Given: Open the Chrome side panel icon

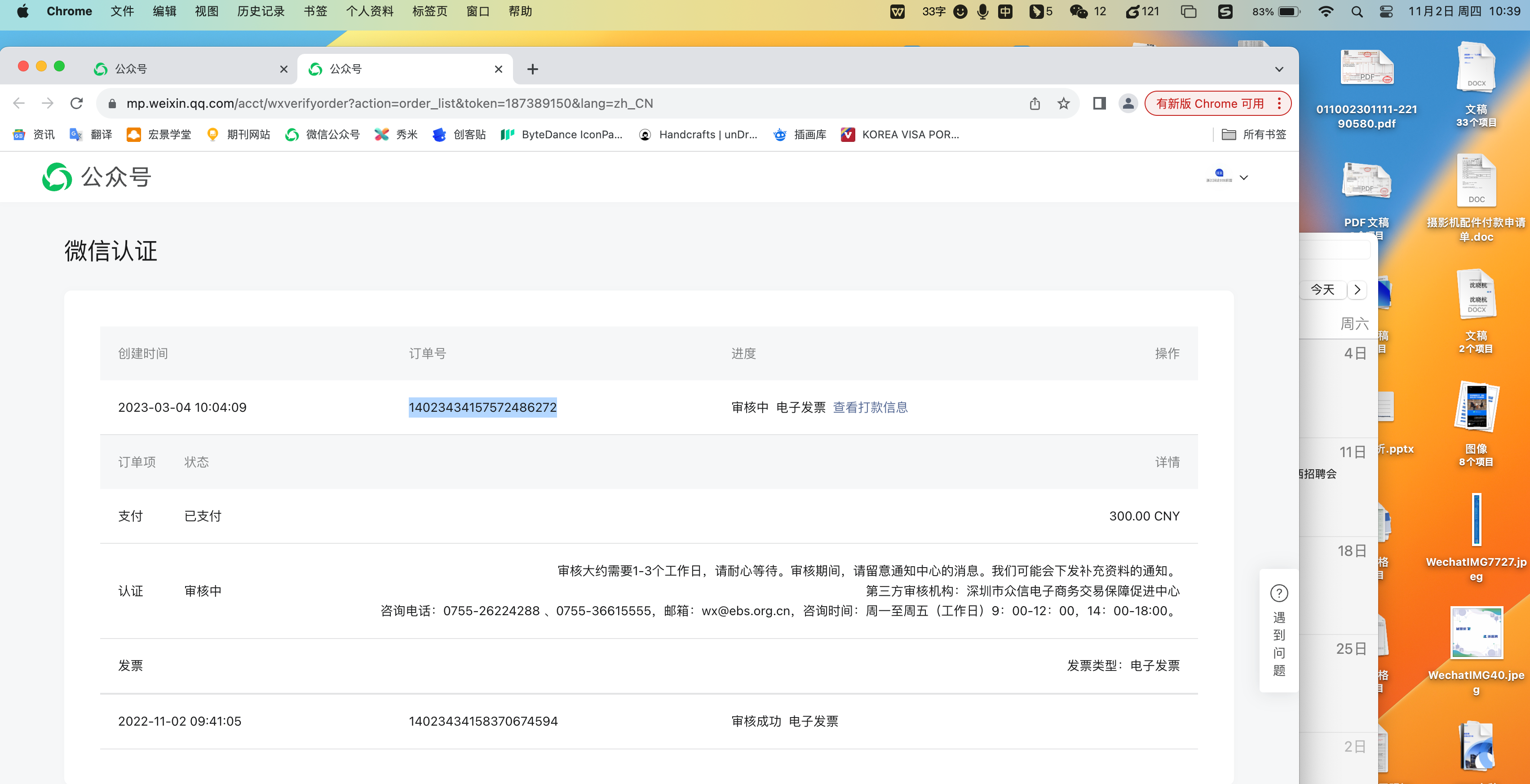Looking at the screenshot, I should pos(1099,103).
